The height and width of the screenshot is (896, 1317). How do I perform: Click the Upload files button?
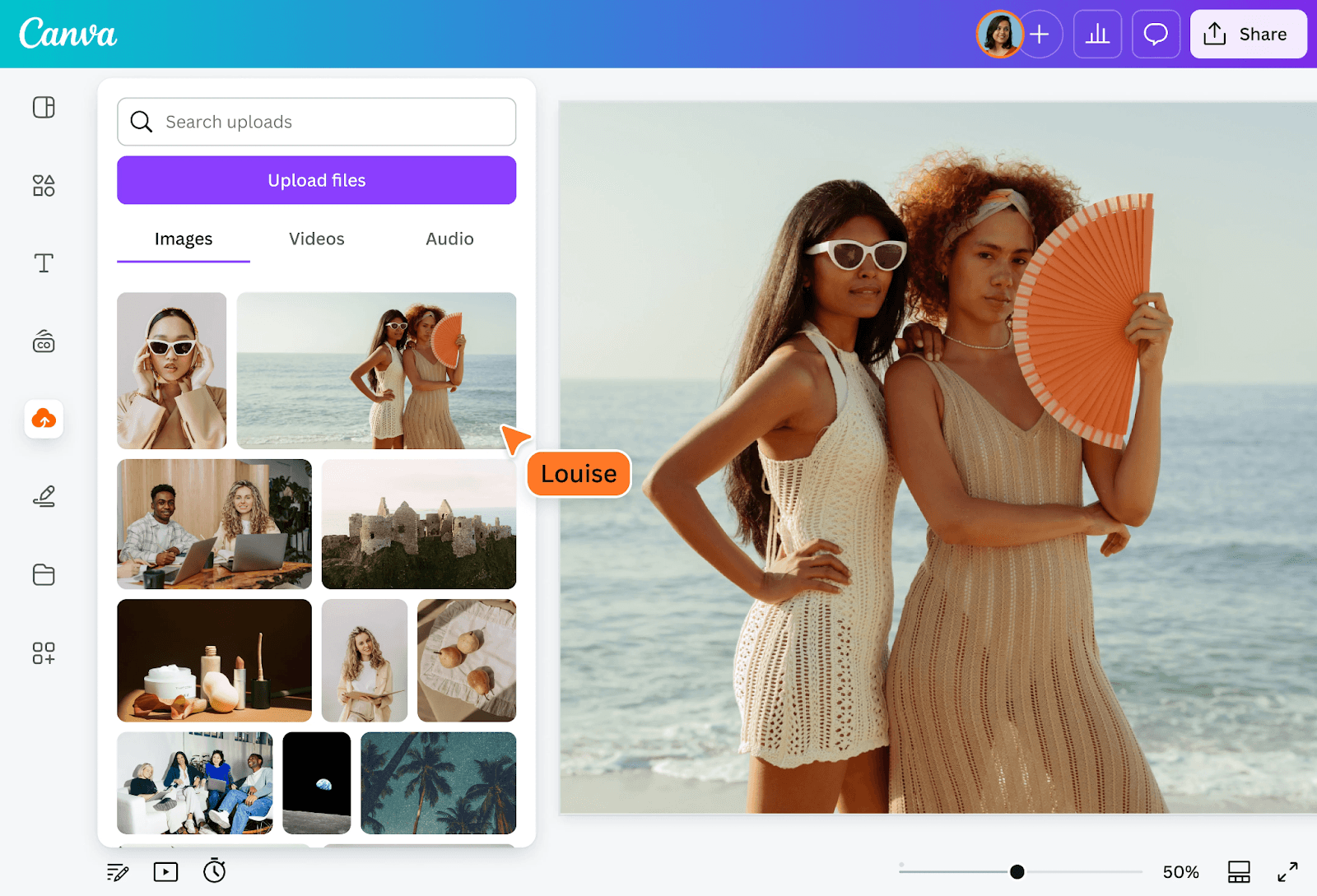tap(316, 180)
